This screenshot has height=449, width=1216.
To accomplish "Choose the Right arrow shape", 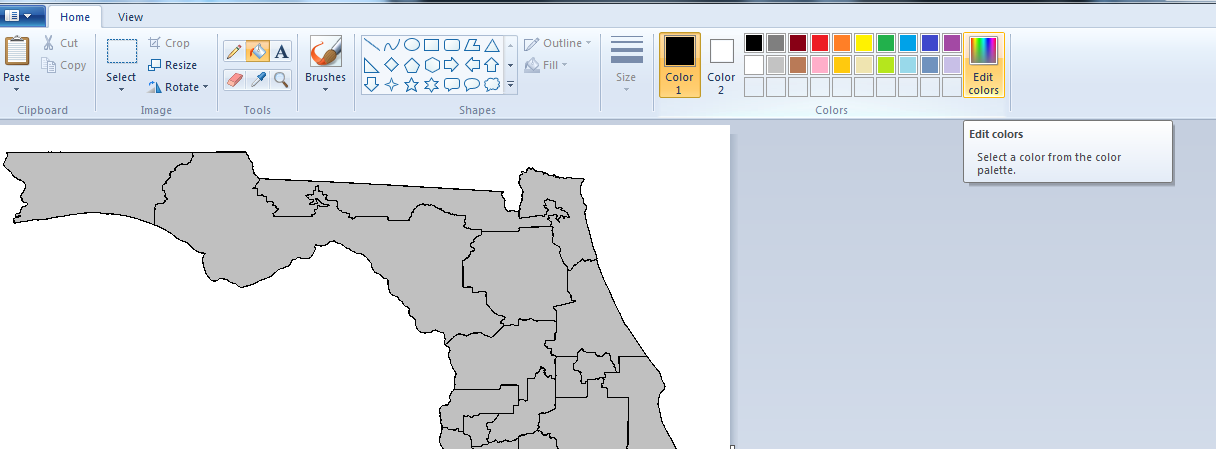I will 451,65.
